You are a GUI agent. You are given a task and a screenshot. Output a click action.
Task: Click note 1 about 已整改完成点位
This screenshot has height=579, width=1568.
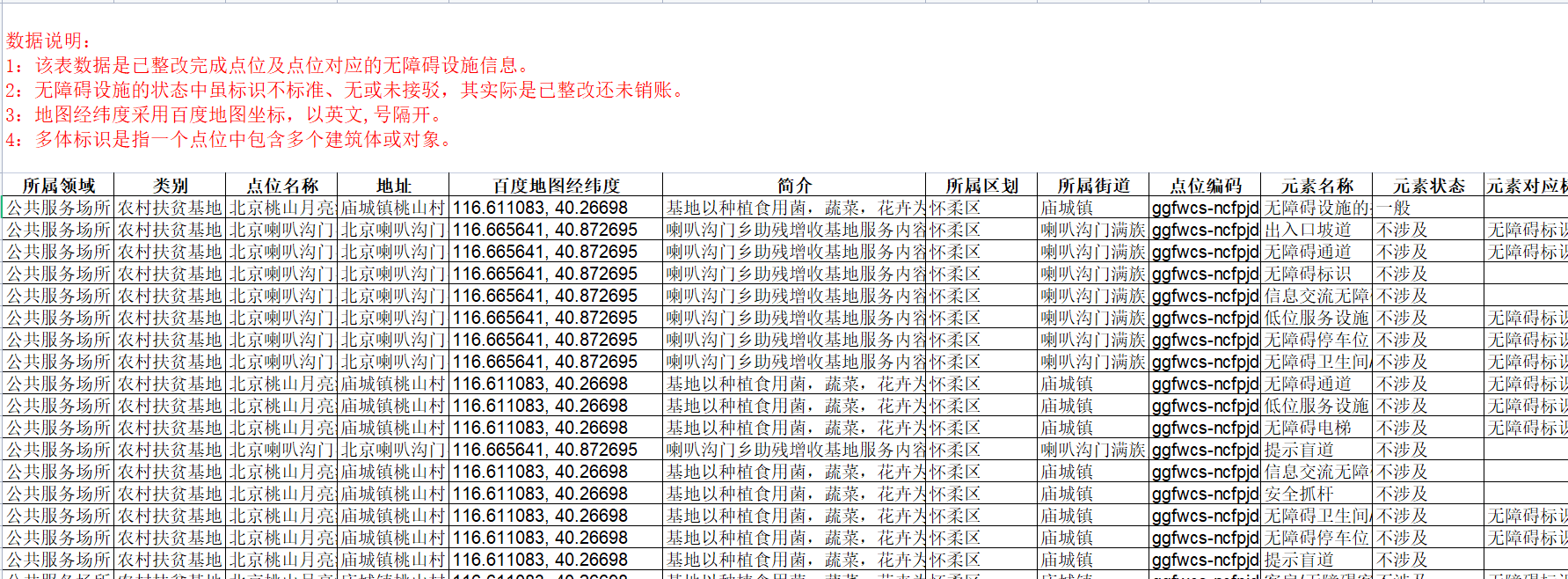[x=268, y=65]
